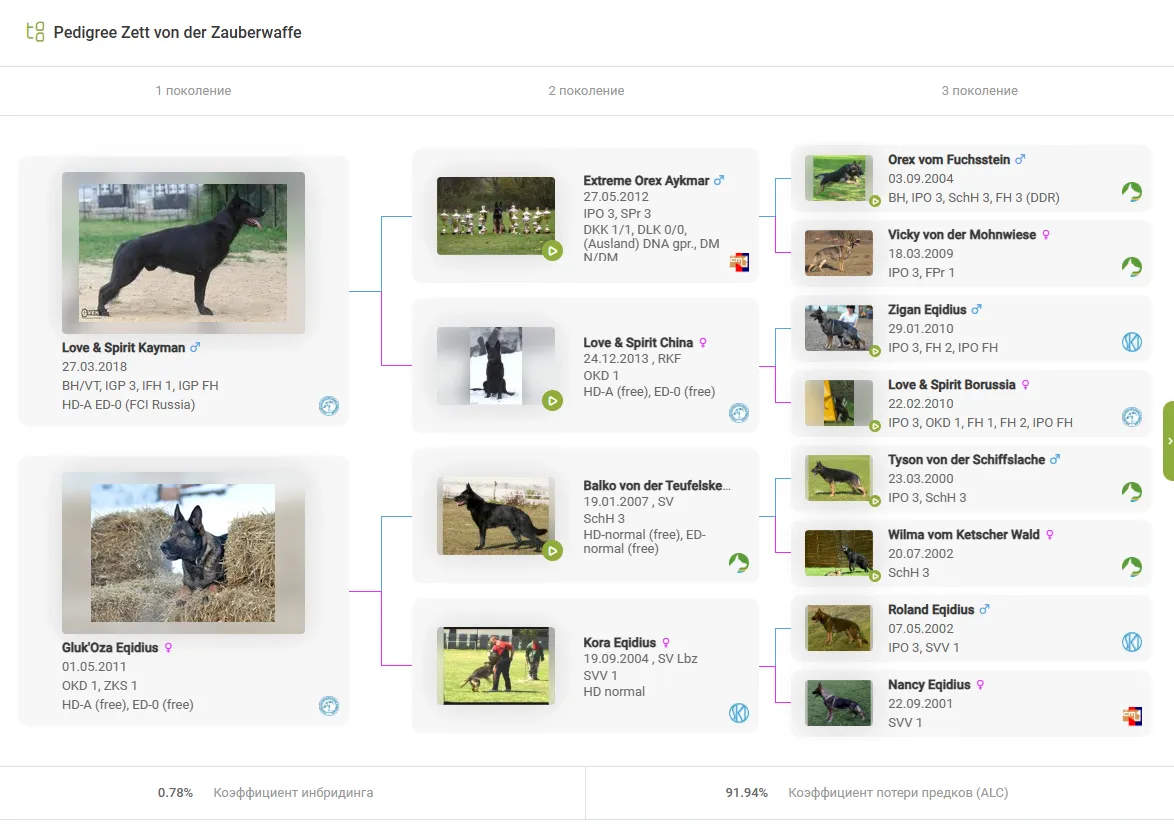Click green database icon beside Wilma vom Ketscher Wald
The height and width of the screenshot is (825, 1174).
tap(1131, 567)
